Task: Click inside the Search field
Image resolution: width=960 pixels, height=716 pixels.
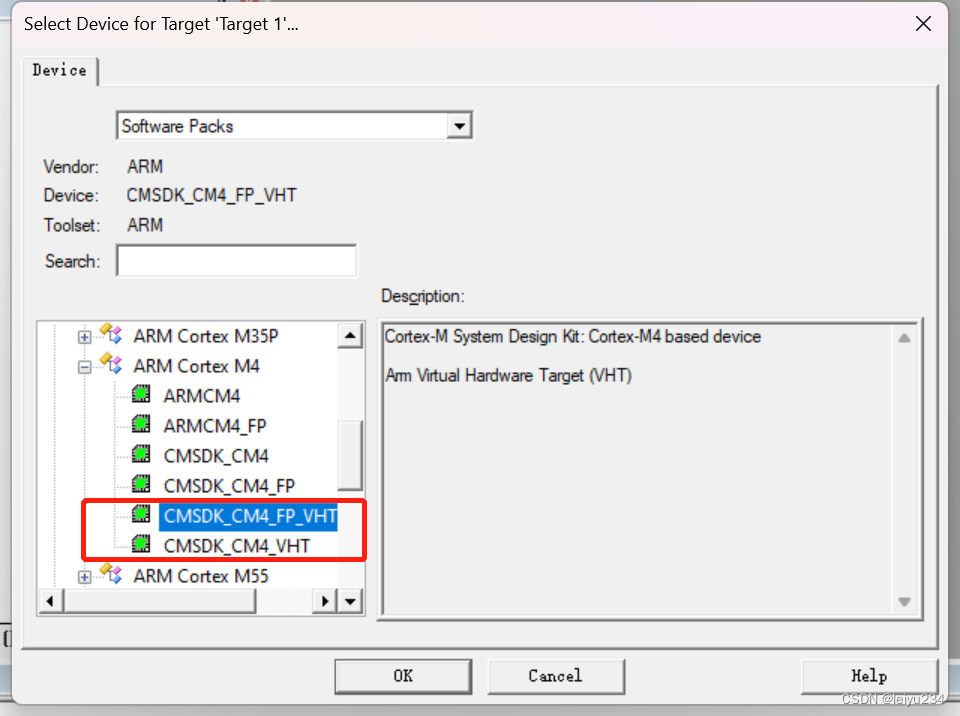Action: [x=236, y=260]
